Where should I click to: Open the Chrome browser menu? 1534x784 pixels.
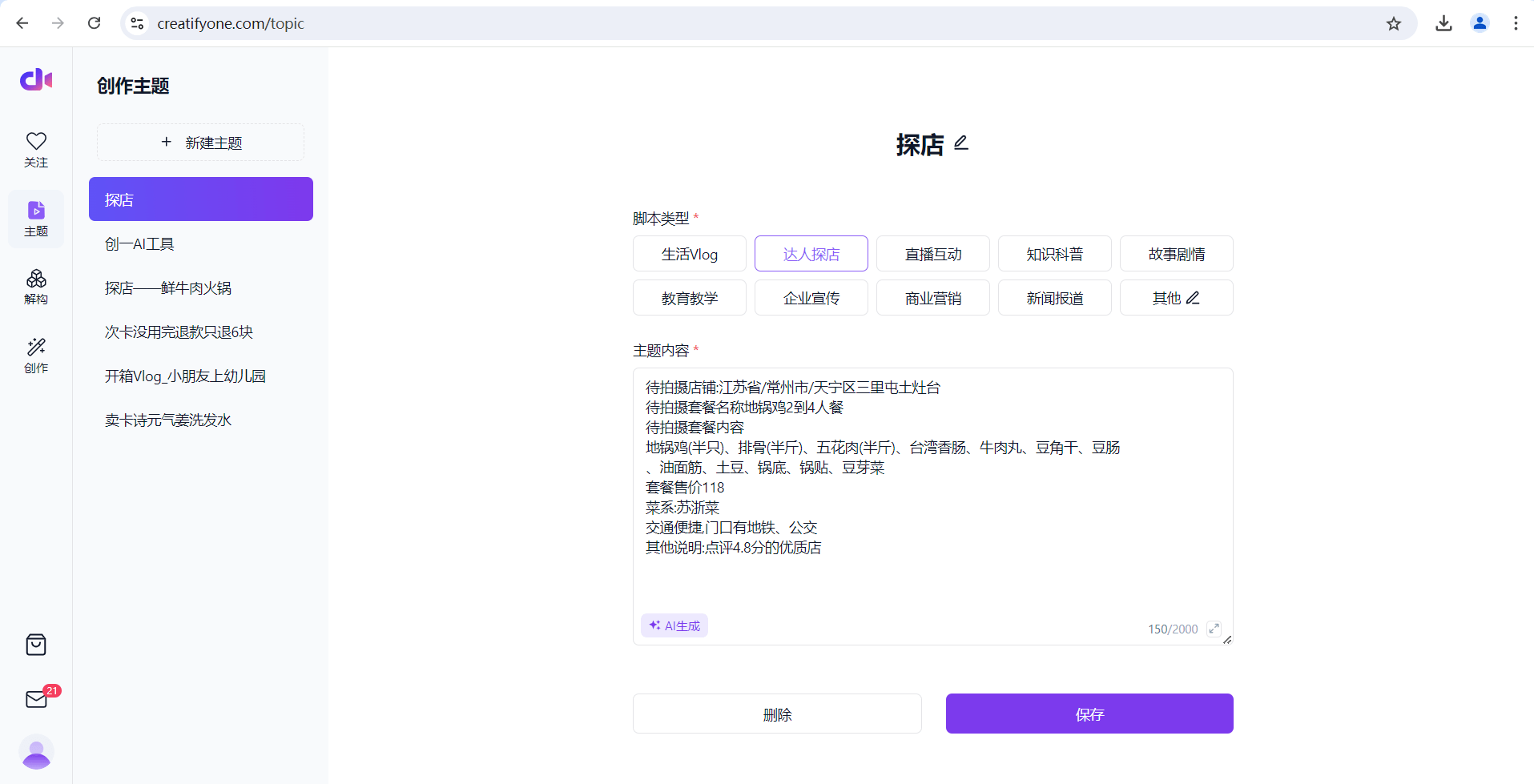(x=1516, y=23)
